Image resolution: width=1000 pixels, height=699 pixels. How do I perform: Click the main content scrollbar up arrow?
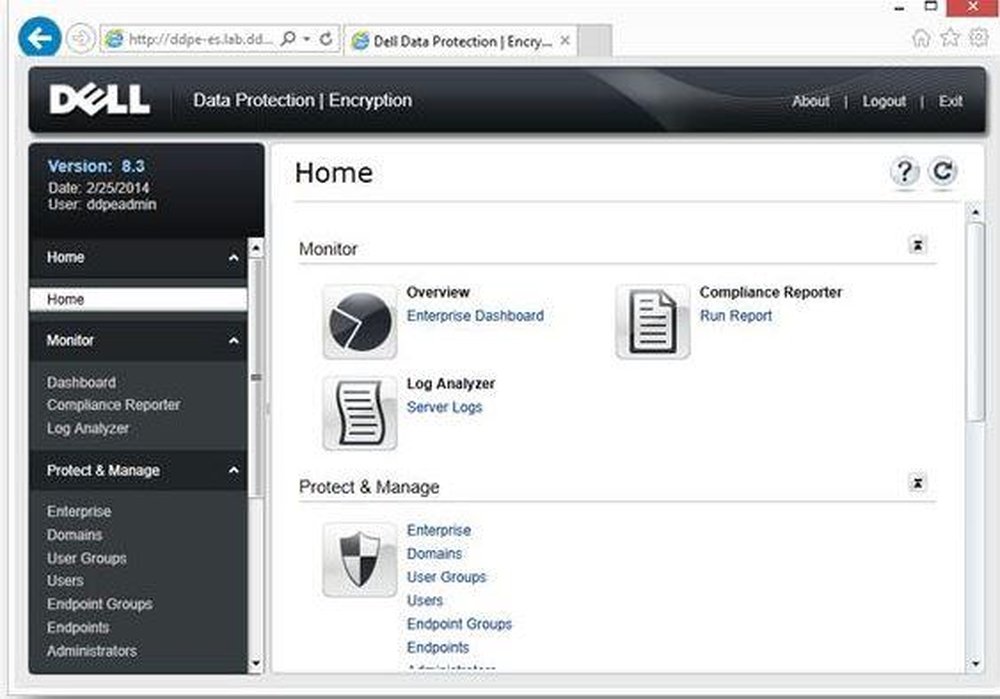coord(975,212)
